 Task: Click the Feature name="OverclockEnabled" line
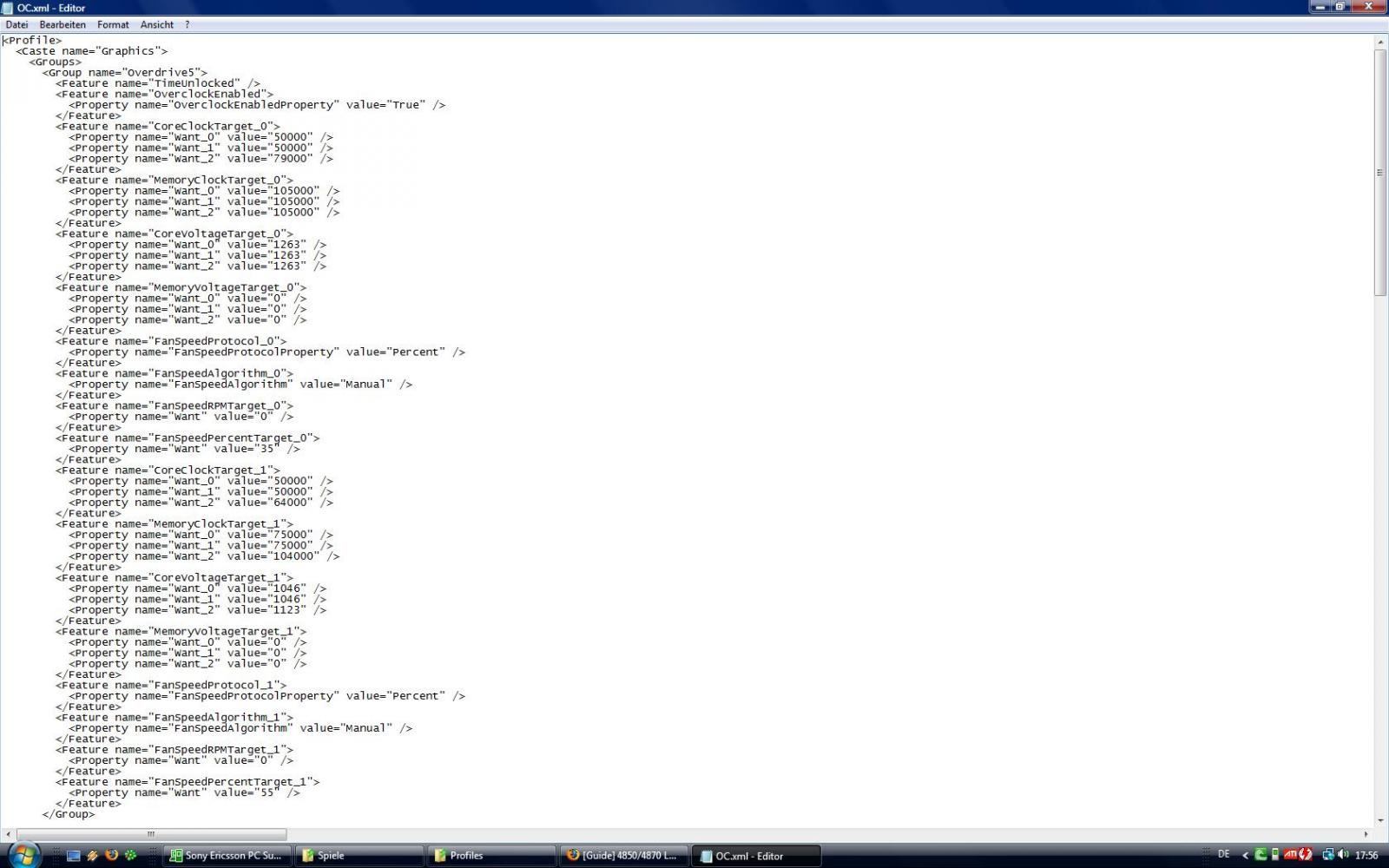tap(165, 94)
